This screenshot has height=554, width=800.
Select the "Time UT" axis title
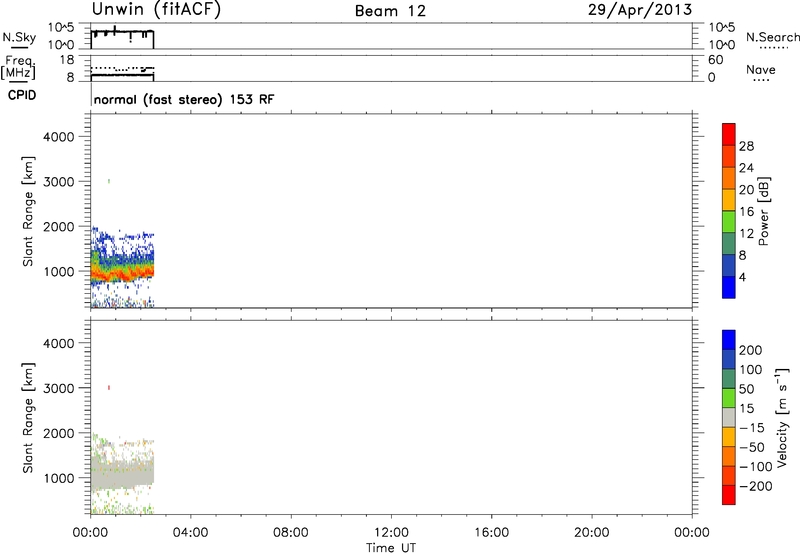391,548
